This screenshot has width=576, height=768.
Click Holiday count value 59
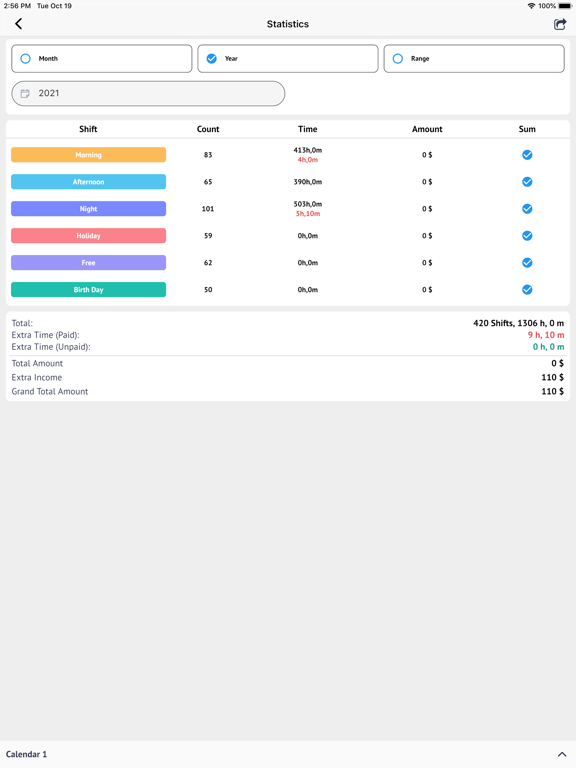tap(208, 236)
